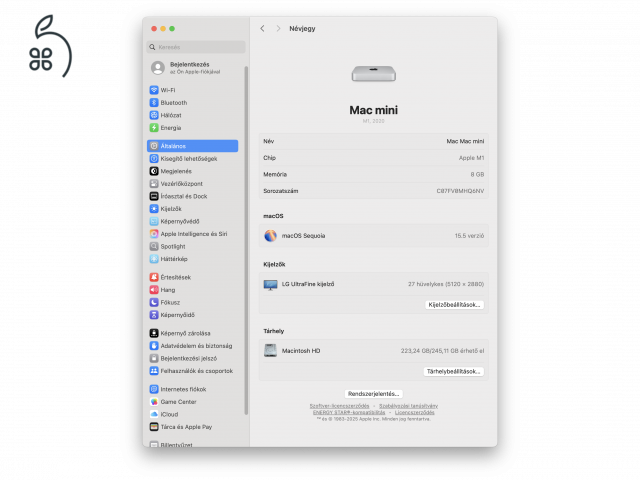This screenshot has height=480, width=640.
Task: Click the sidebar vertical scrollbar
Action: point(246,240)
